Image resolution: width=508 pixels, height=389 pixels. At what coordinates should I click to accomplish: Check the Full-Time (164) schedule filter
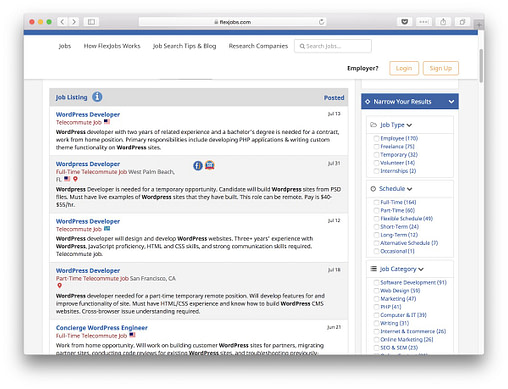coord(376,202)
